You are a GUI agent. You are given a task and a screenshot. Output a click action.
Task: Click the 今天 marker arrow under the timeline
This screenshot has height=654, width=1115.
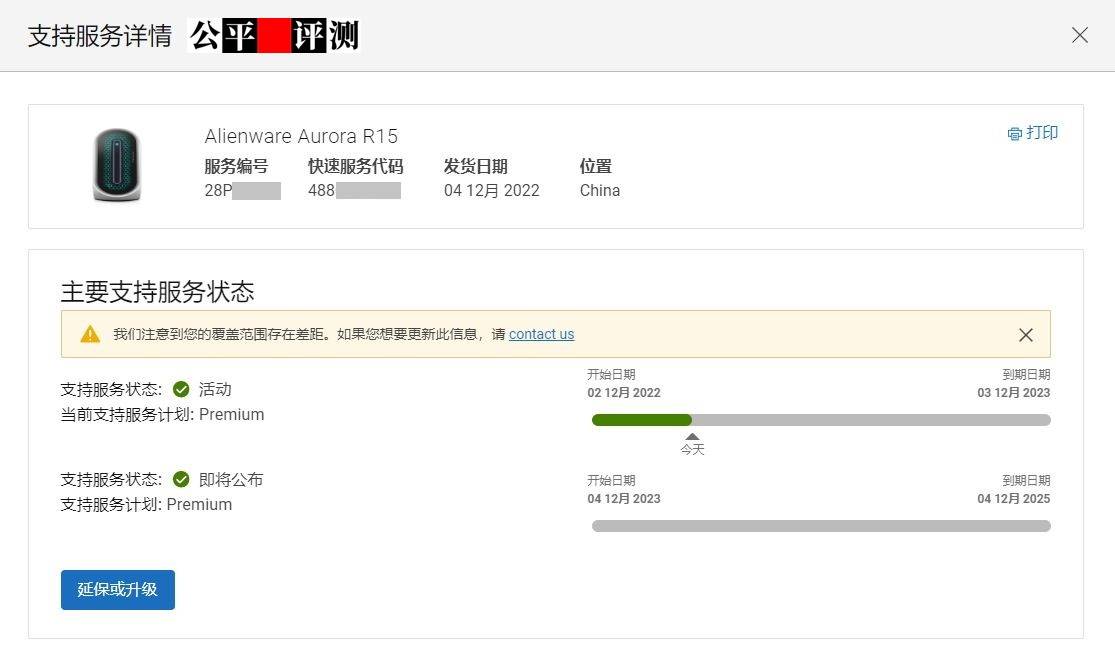(x=693, y=436)
